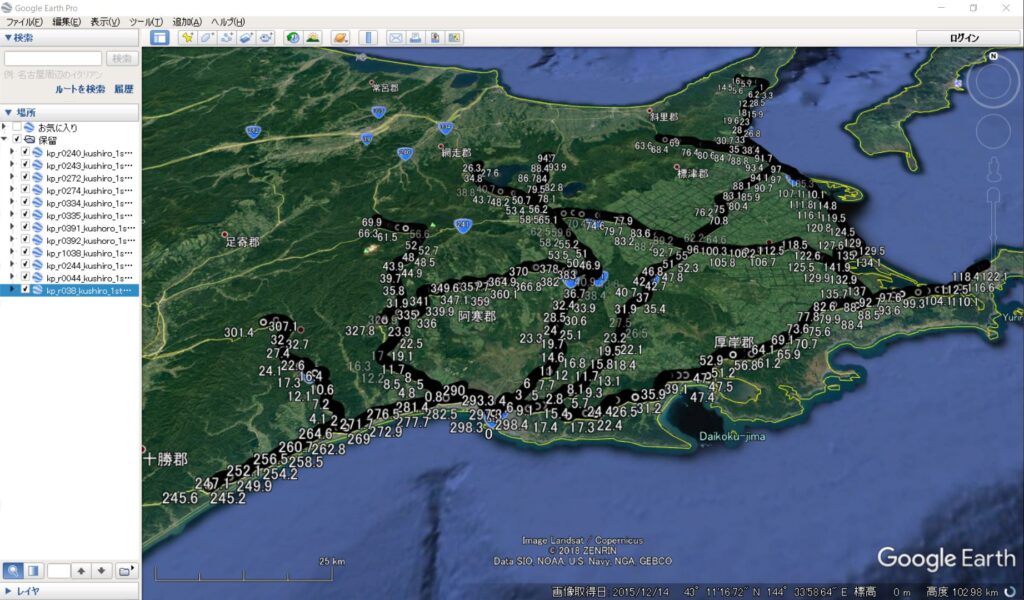1024x600 pixels.
Task: Collapse the 保留 folder tree arrow
Action: tap(4, 140)
